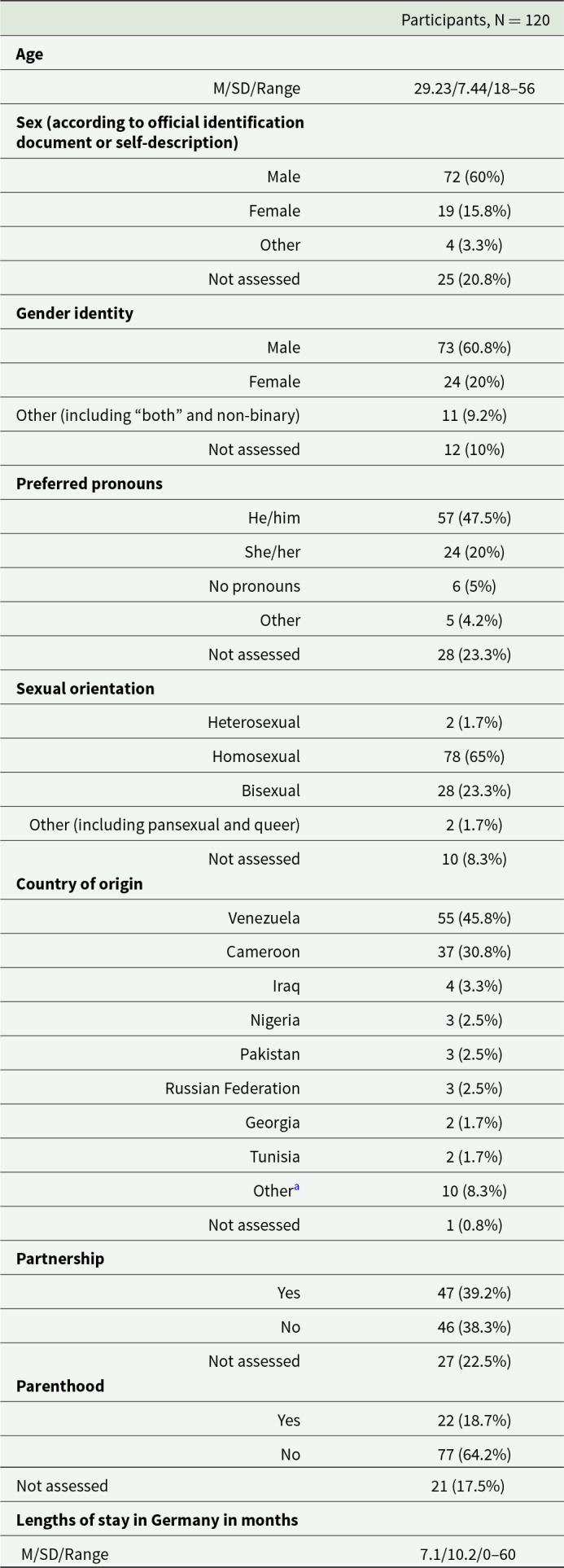
Task: Click the 'Russian Federation' row label
Action: click(233, 1088)
